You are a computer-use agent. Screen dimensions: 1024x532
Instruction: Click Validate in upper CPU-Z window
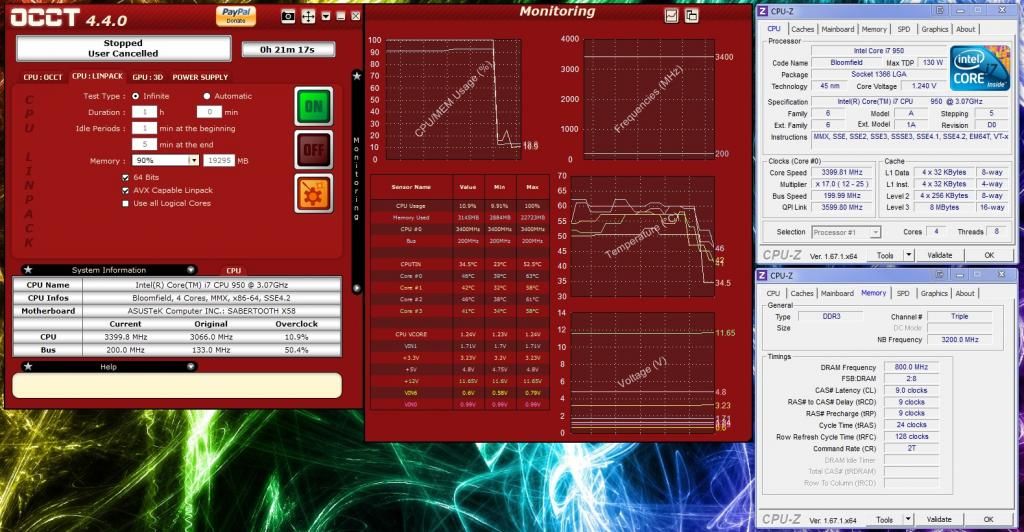(x=939, y=255)
